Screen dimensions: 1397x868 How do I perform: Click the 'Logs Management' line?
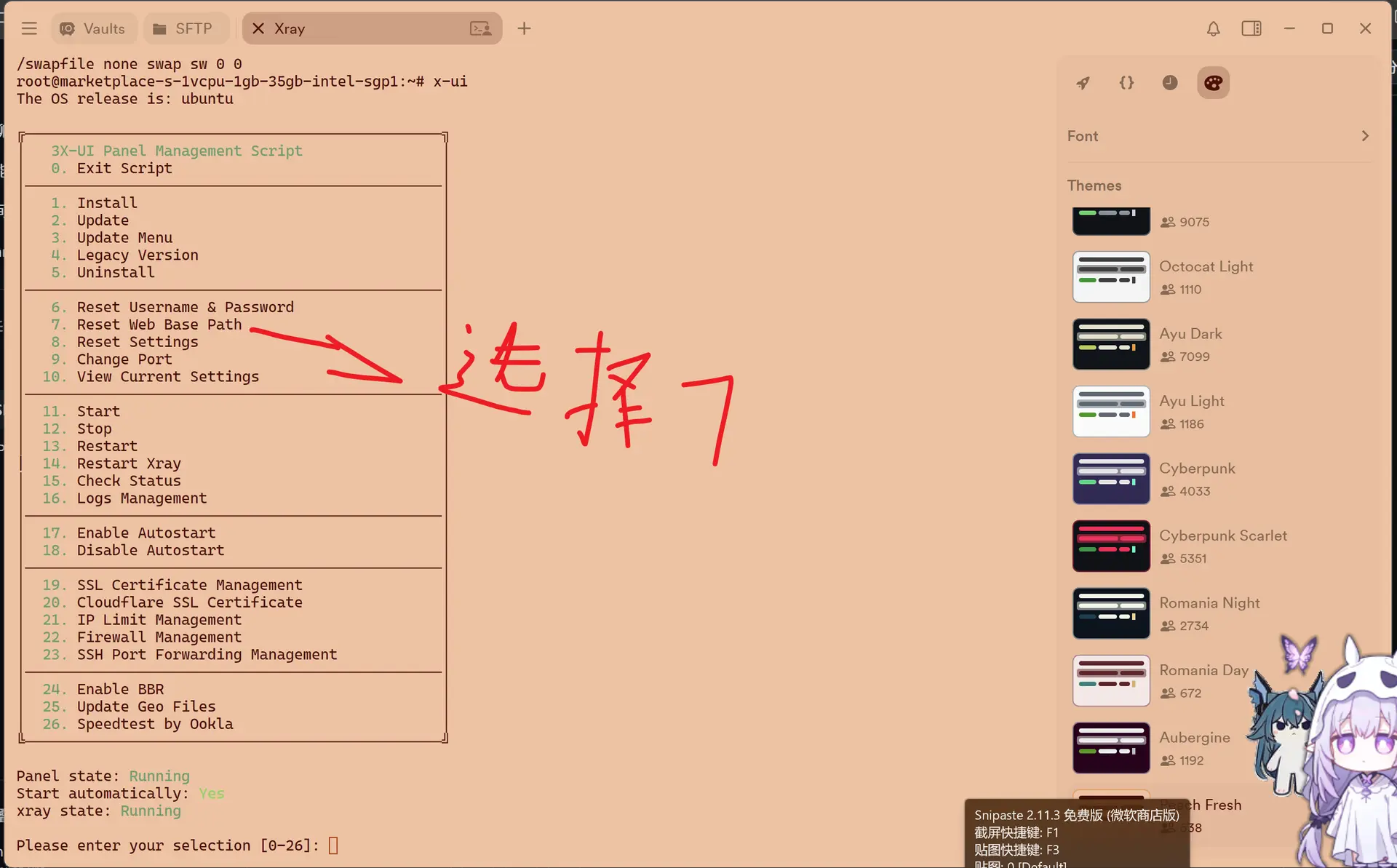[124, 498]
